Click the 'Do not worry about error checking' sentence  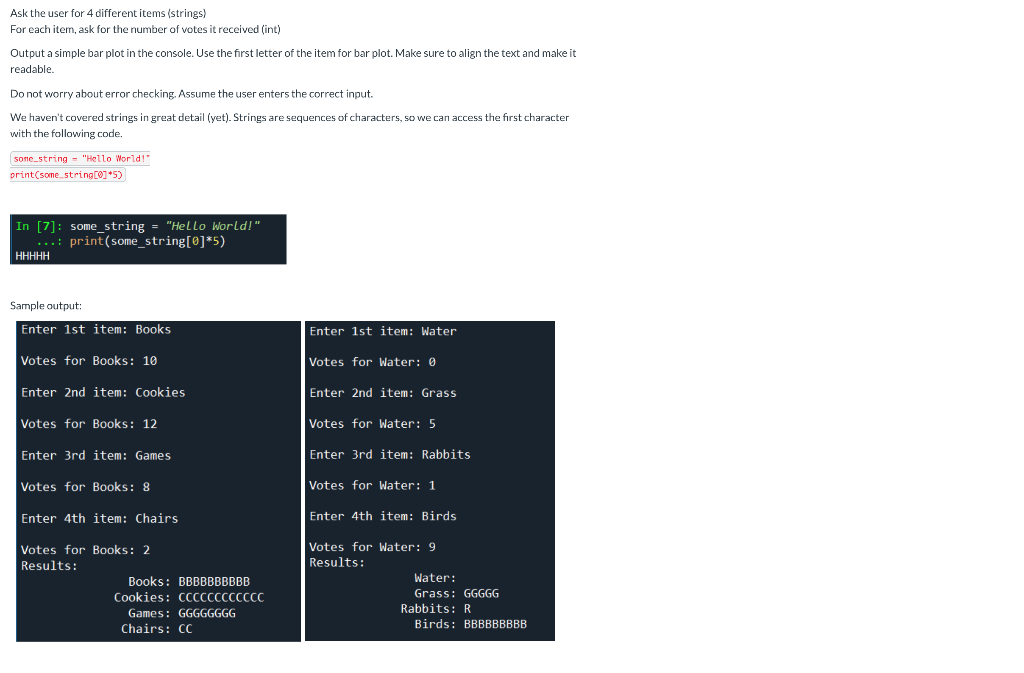click(191, 94)
